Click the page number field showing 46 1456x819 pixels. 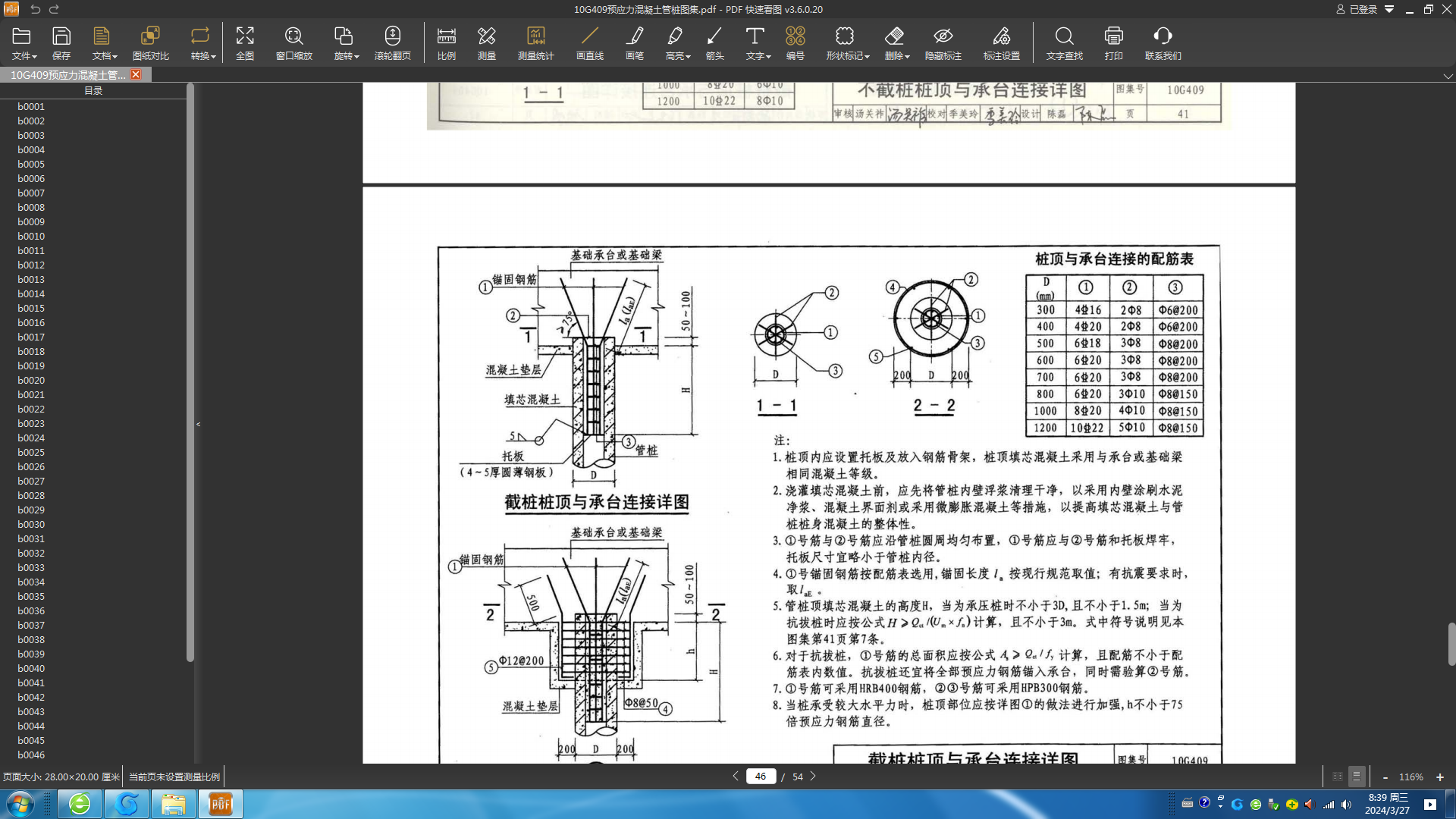[761, 777]
